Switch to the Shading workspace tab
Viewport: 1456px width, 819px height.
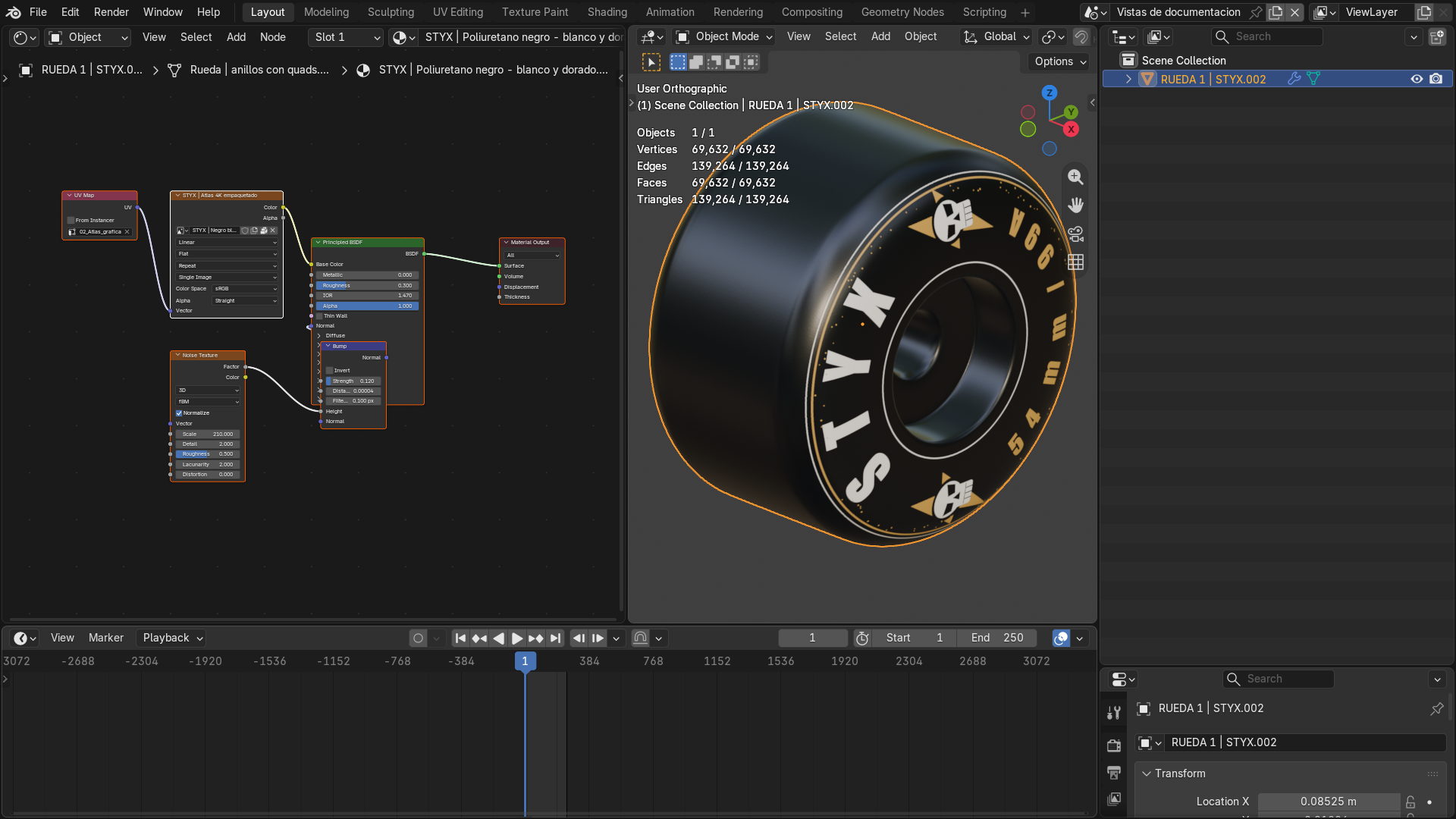pos(607,12)
